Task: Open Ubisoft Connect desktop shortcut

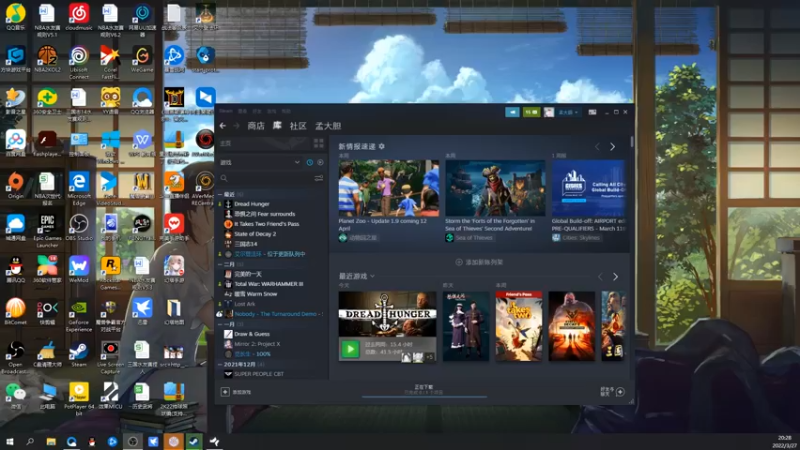Action: click(79, 62)
